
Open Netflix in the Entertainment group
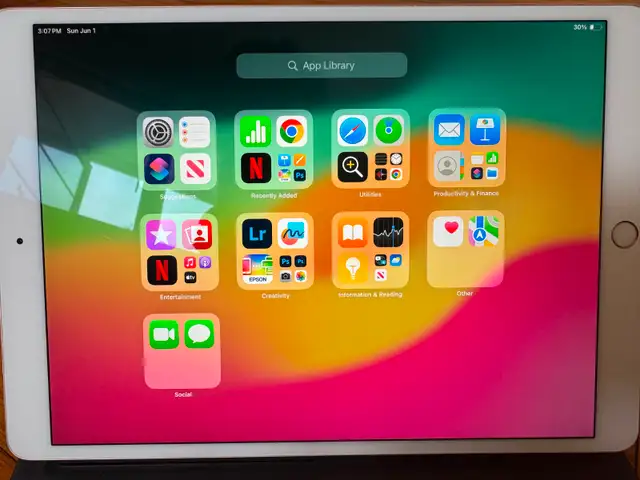[162, 270]
